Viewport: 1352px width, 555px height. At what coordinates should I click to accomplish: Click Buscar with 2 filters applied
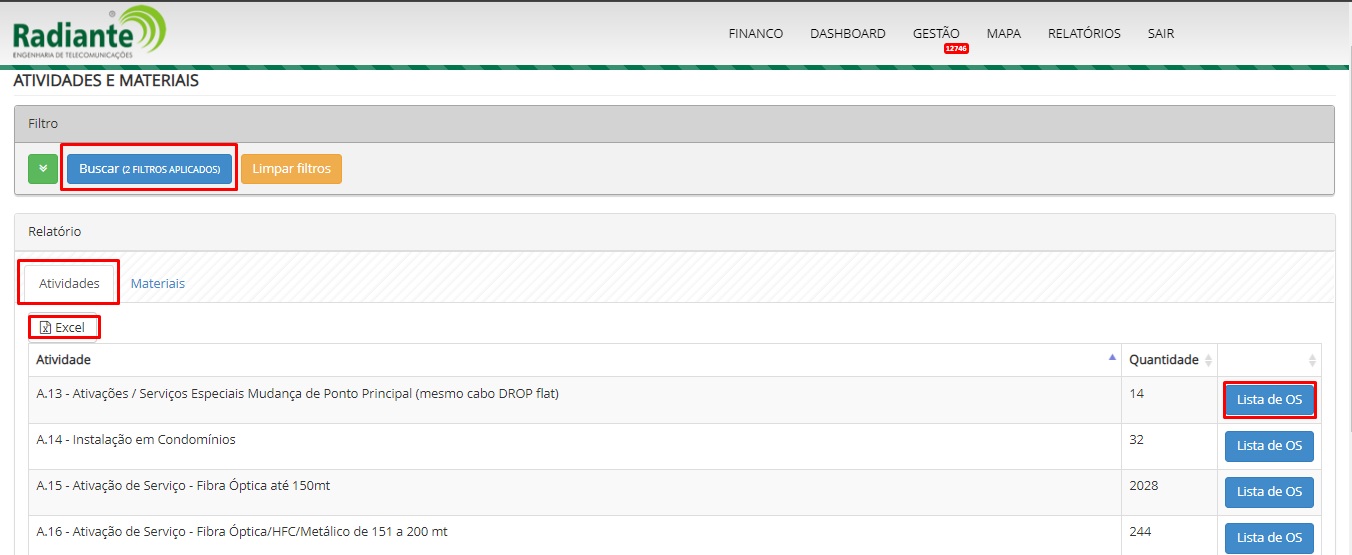pyautogui.click(x=149, y=169)
